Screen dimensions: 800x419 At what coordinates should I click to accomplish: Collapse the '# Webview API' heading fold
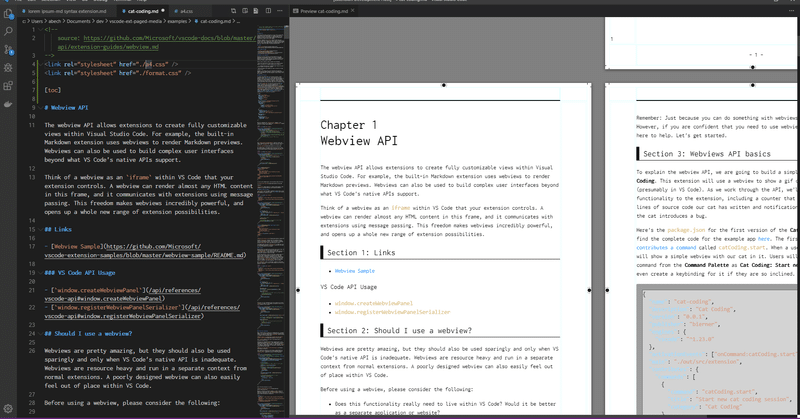[41, 108]
